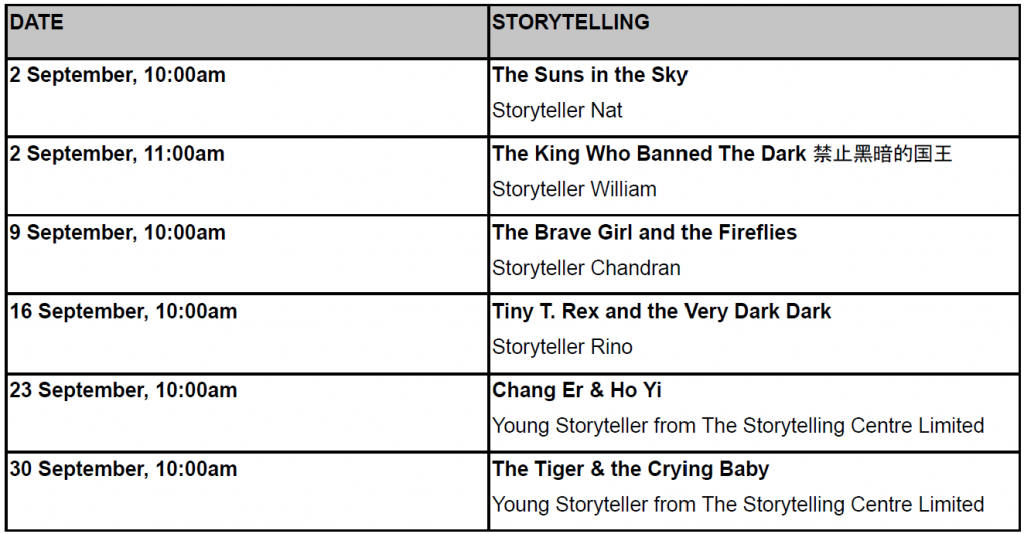Click the 9 September, 10:00am cell

pyautogui.click(x=247, y=255)
